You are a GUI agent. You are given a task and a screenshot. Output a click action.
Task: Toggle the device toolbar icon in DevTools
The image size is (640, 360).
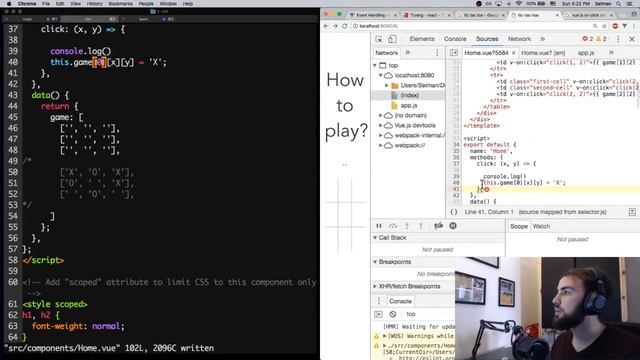click(x=392, y=39)
